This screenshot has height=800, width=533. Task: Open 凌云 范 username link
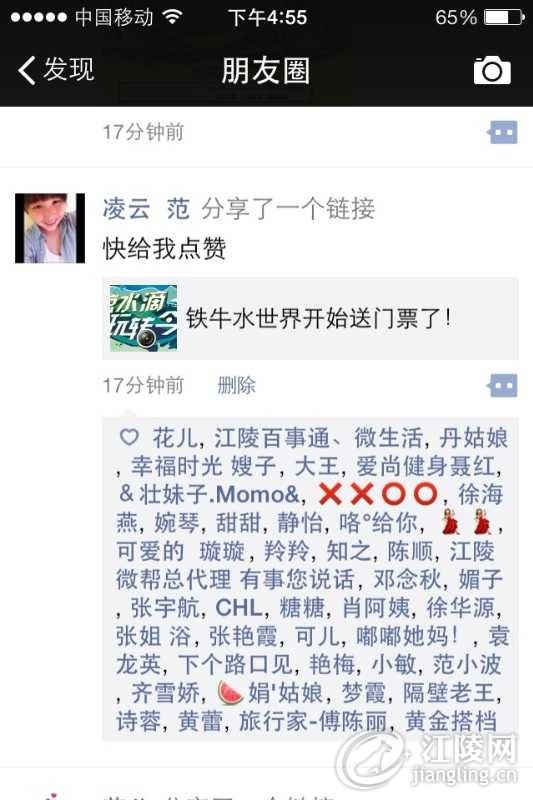tap(146, 209)
